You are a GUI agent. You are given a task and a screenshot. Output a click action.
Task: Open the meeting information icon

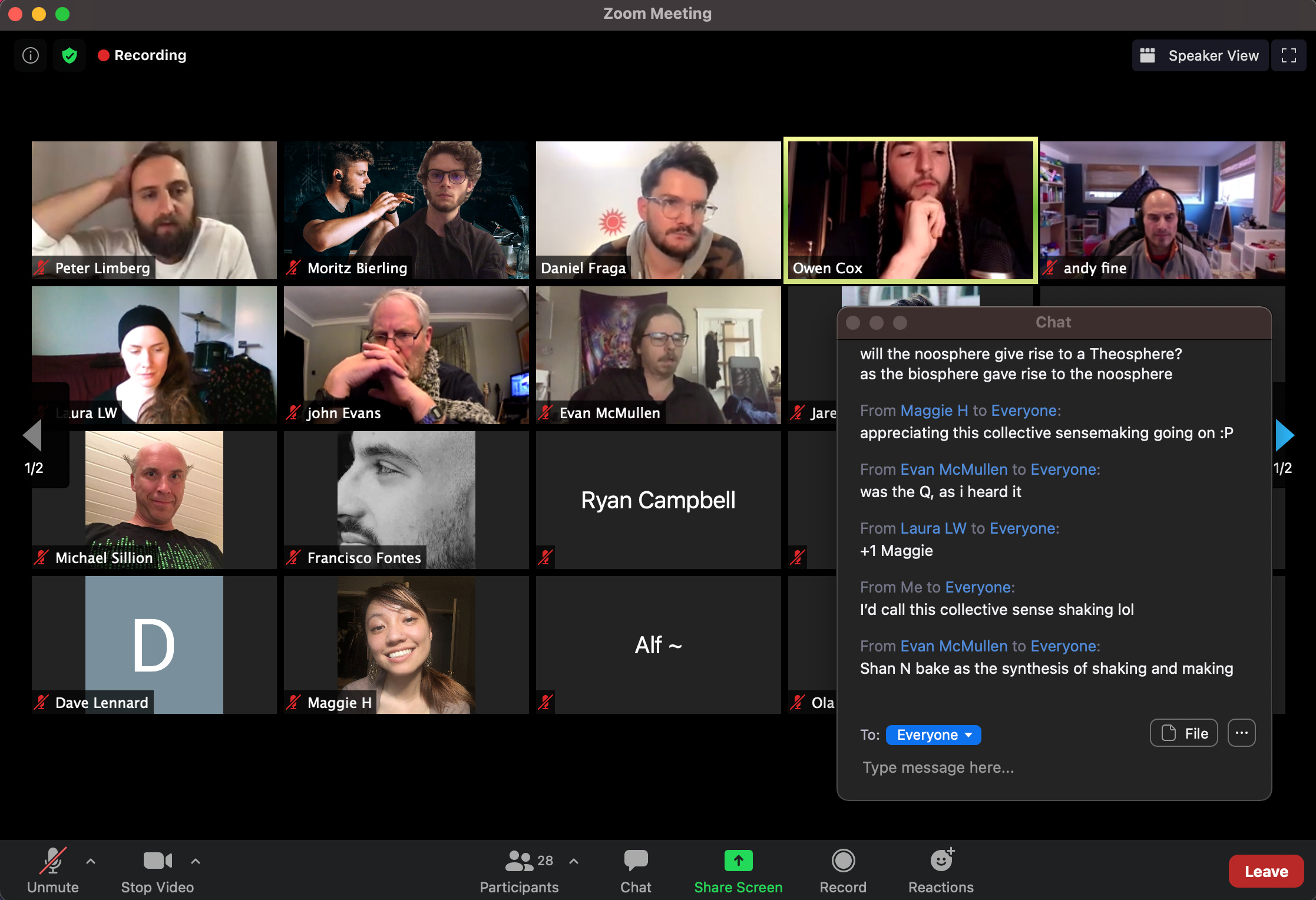pyautogui.click(x=31, y=55)
